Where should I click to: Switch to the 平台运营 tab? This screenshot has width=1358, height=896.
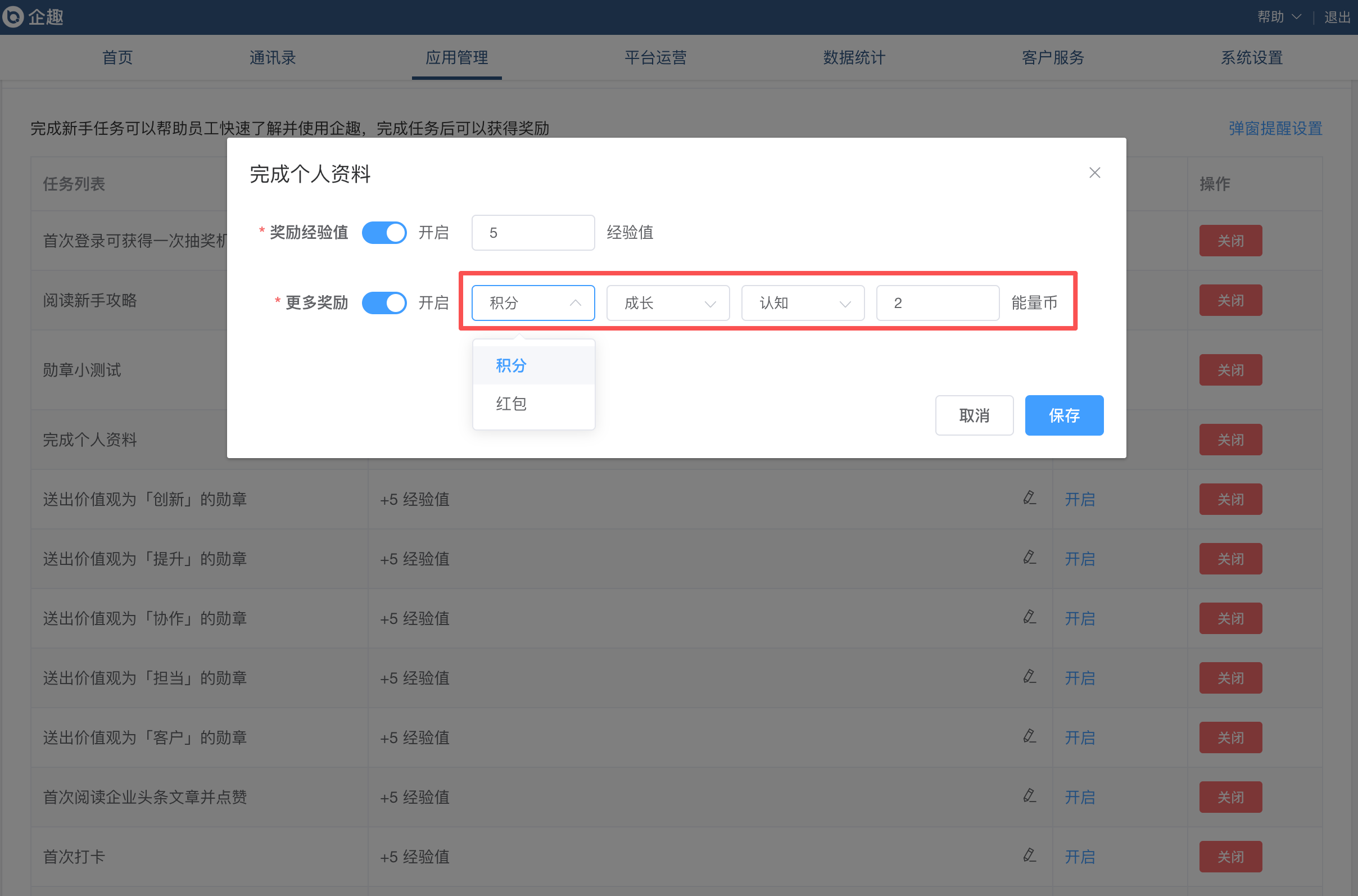point(655,58)
